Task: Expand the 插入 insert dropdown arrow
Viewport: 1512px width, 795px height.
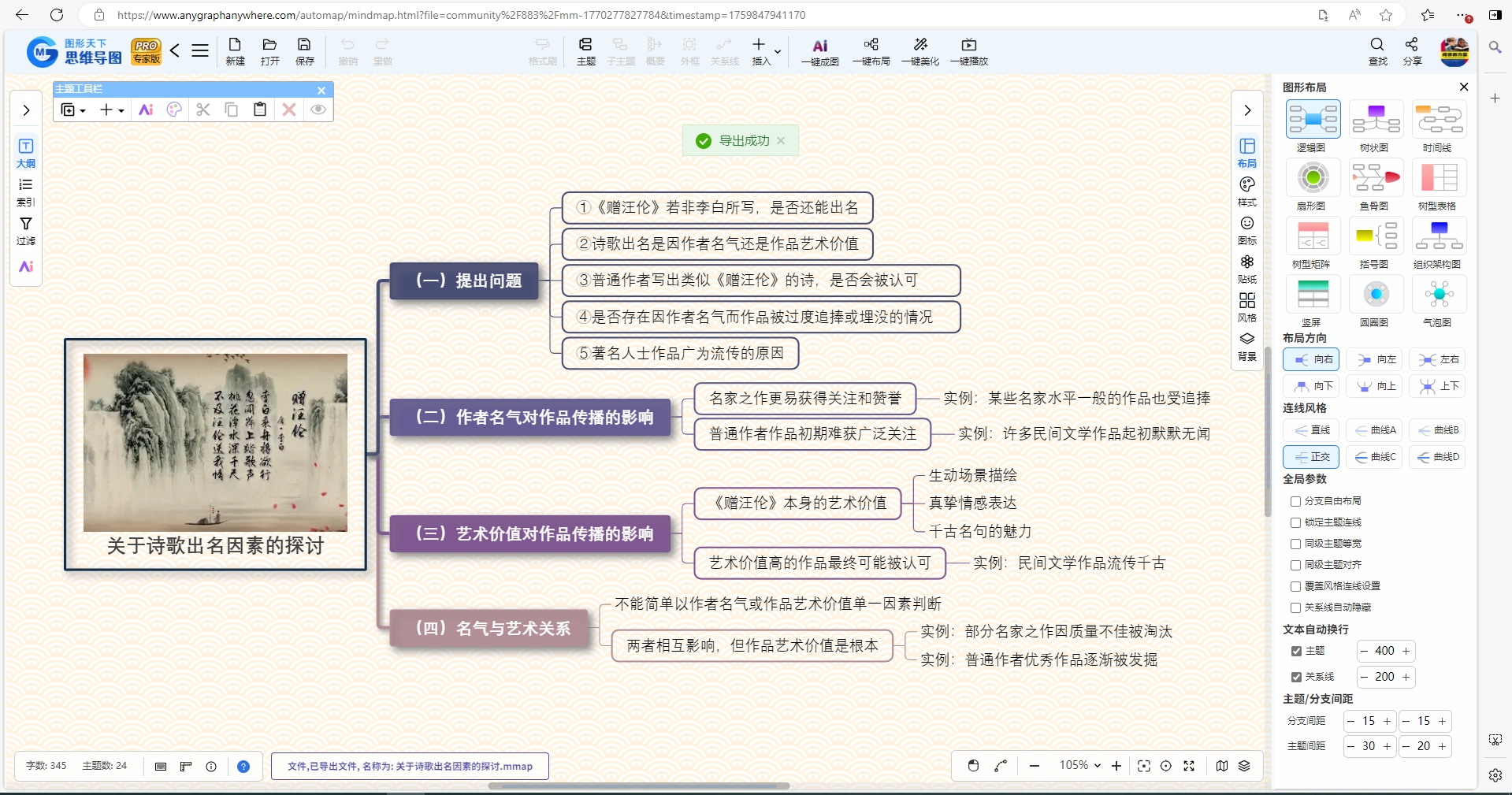Action: point(778,52)
